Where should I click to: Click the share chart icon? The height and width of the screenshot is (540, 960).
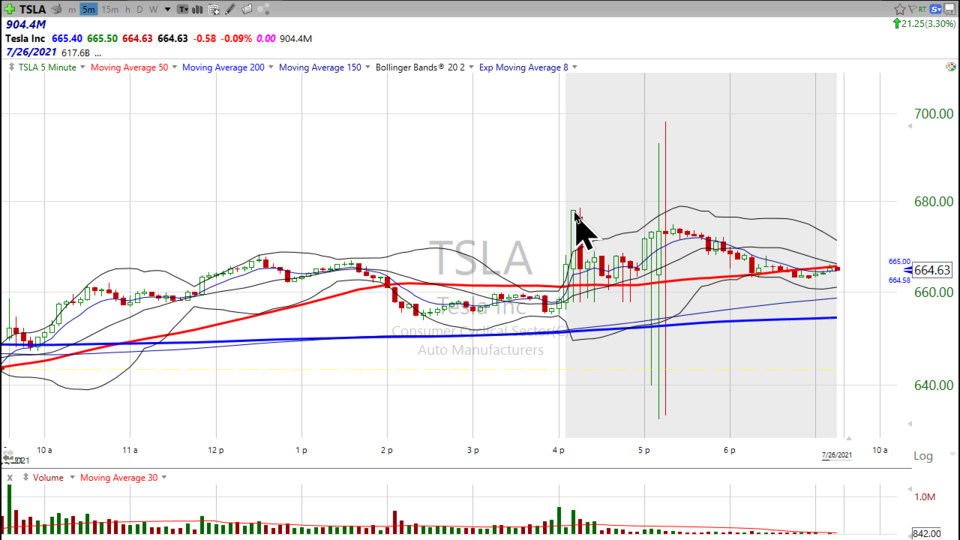[x=263, y=9]
